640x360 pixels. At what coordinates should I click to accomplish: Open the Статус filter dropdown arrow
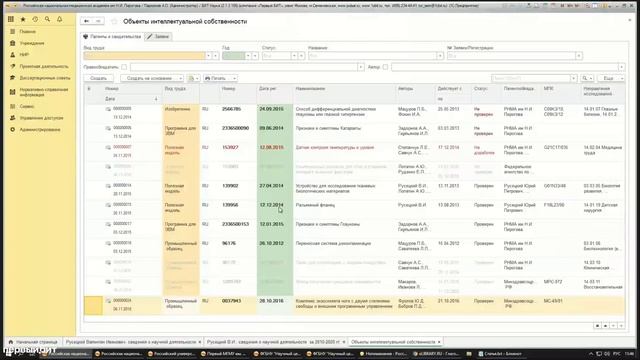pyautogui.click(x=294, y=56)
